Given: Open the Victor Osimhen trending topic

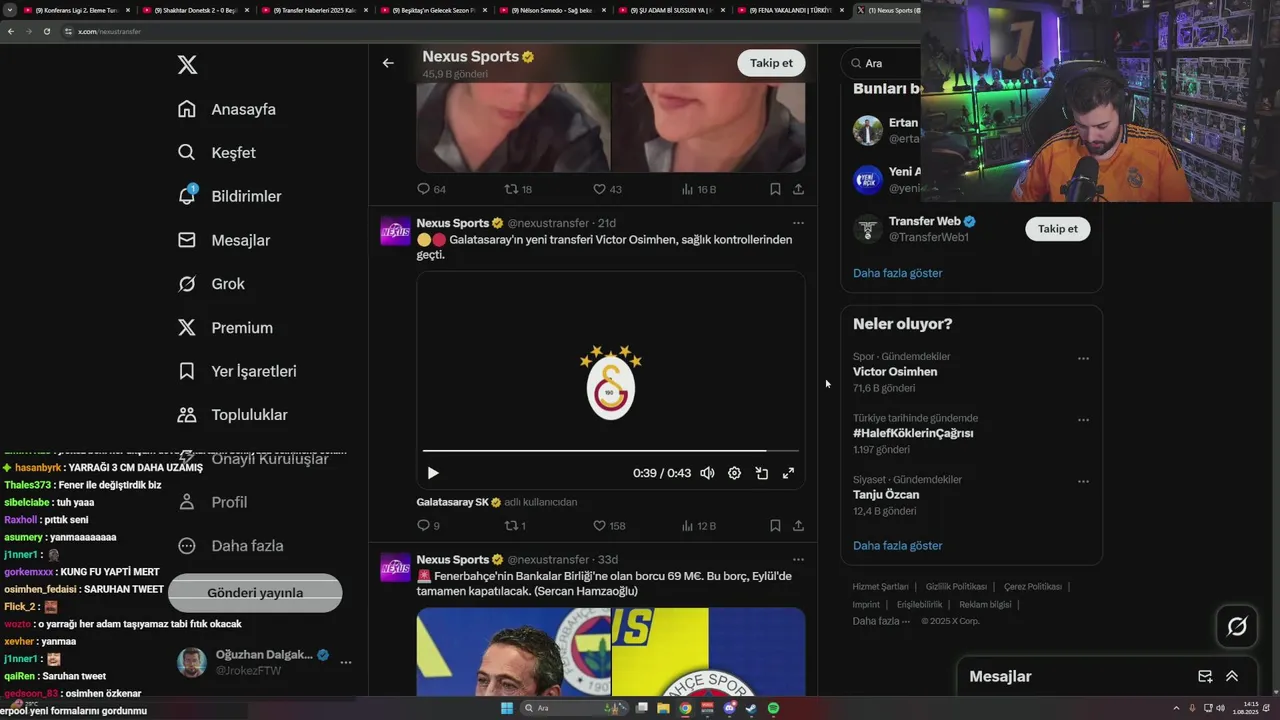Looking at the screenshot, I should pos(895,372).
